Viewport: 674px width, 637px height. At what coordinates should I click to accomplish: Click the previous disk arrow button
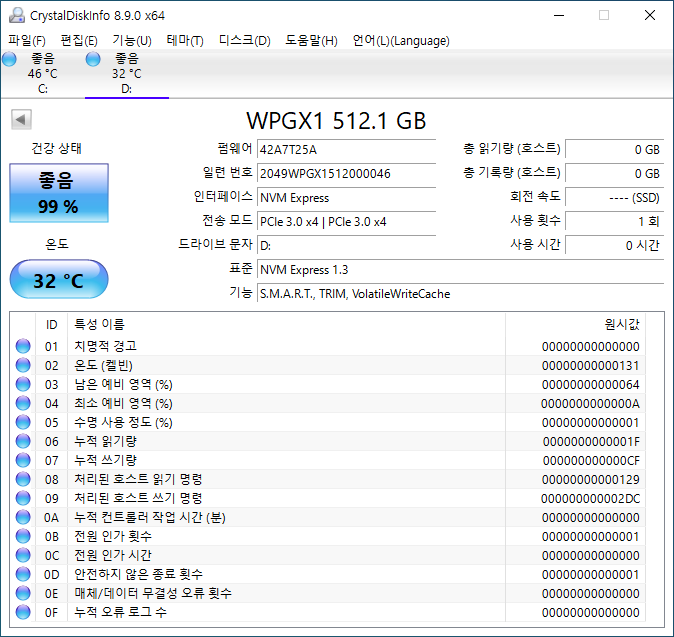tap(20, 120)
